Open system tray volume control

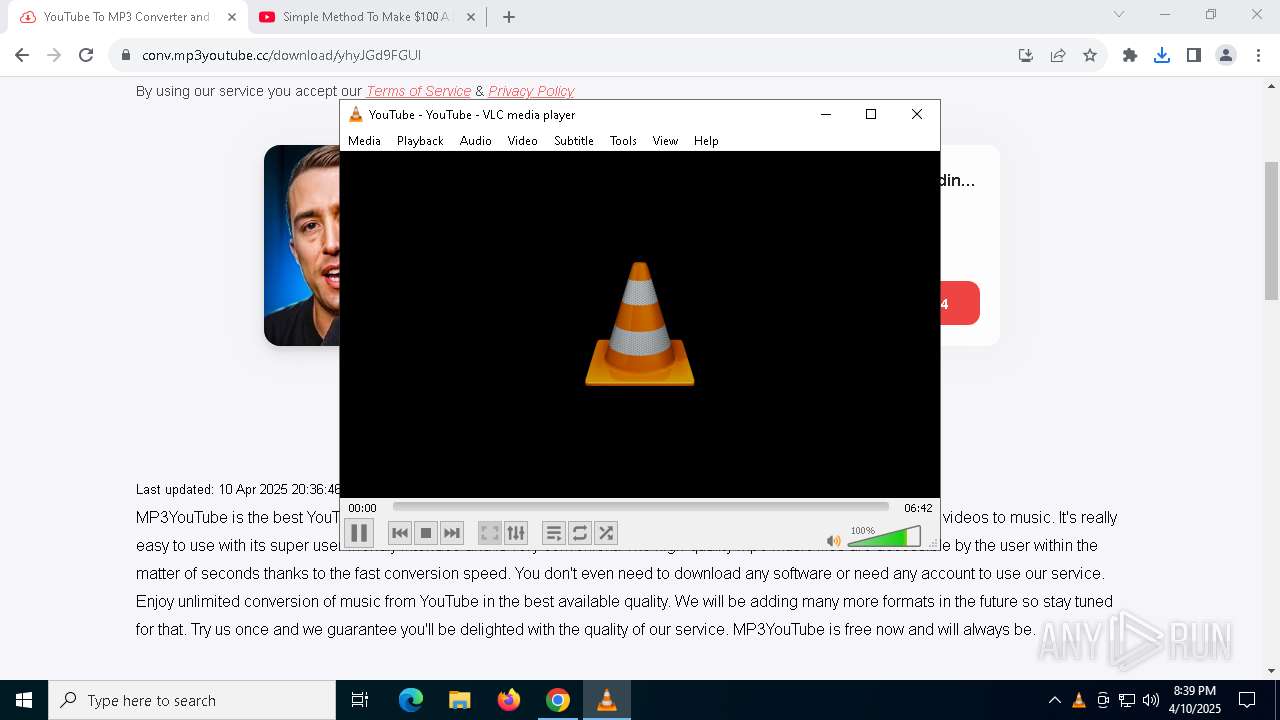tap(1151, 700)
